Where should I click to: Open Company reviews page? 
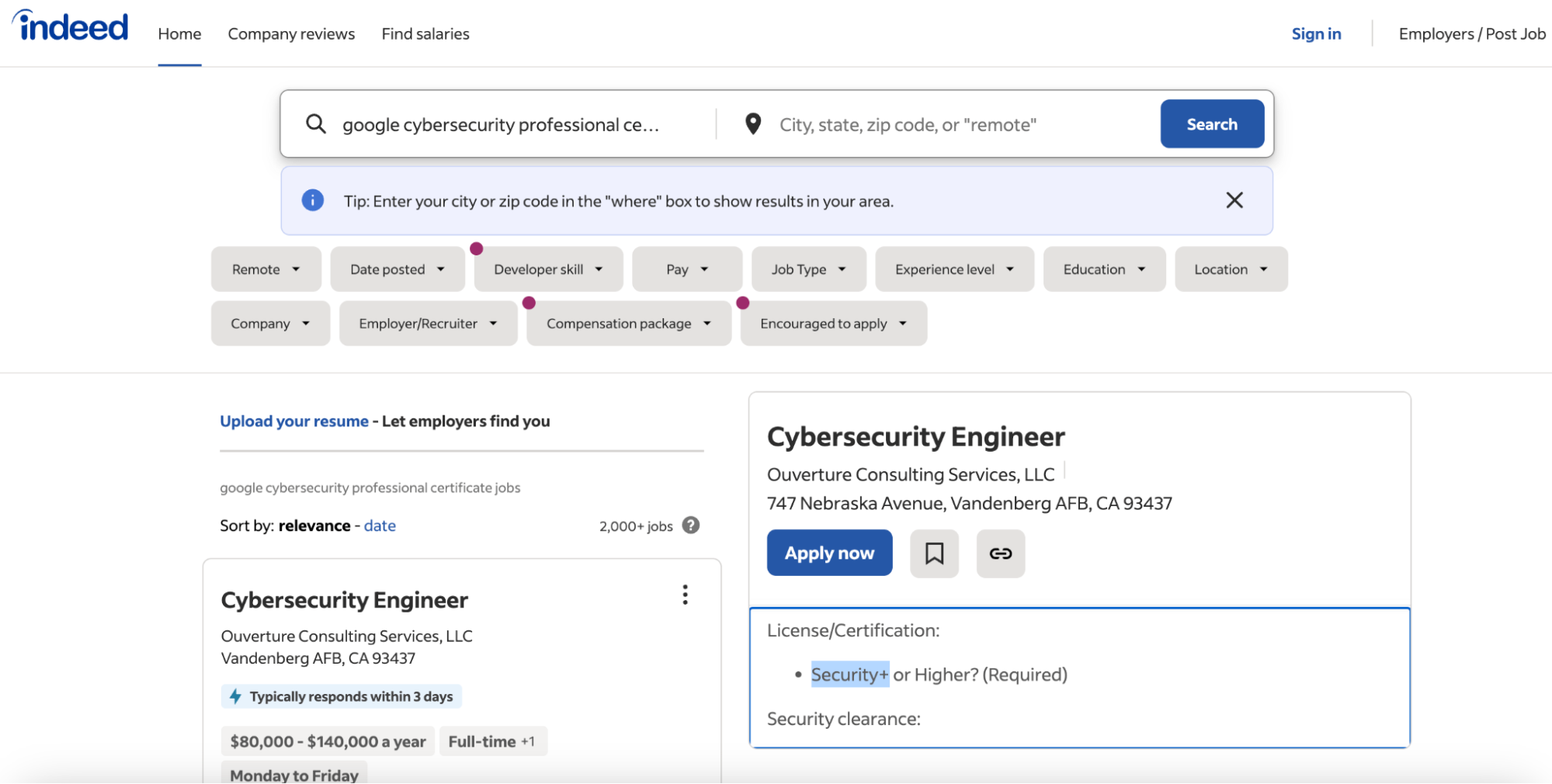(x=291, y=34)
